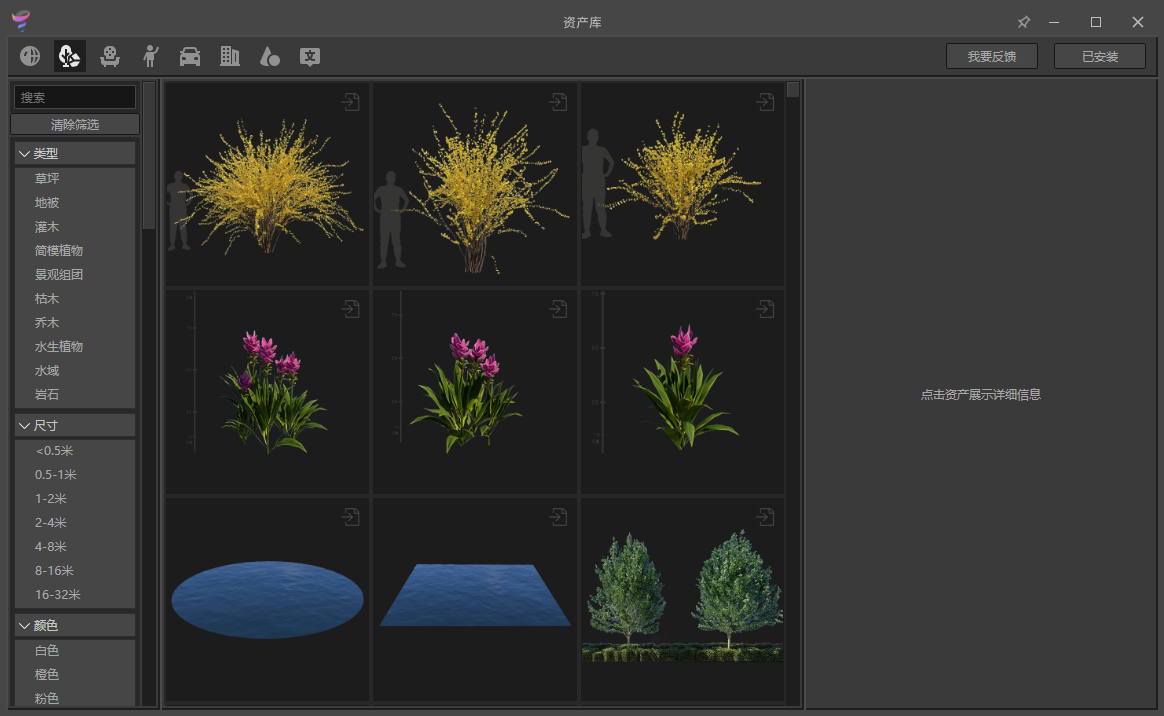Select the primitive shapes category icon
The width and height of the screenshot is (1164, 716).
270,56
